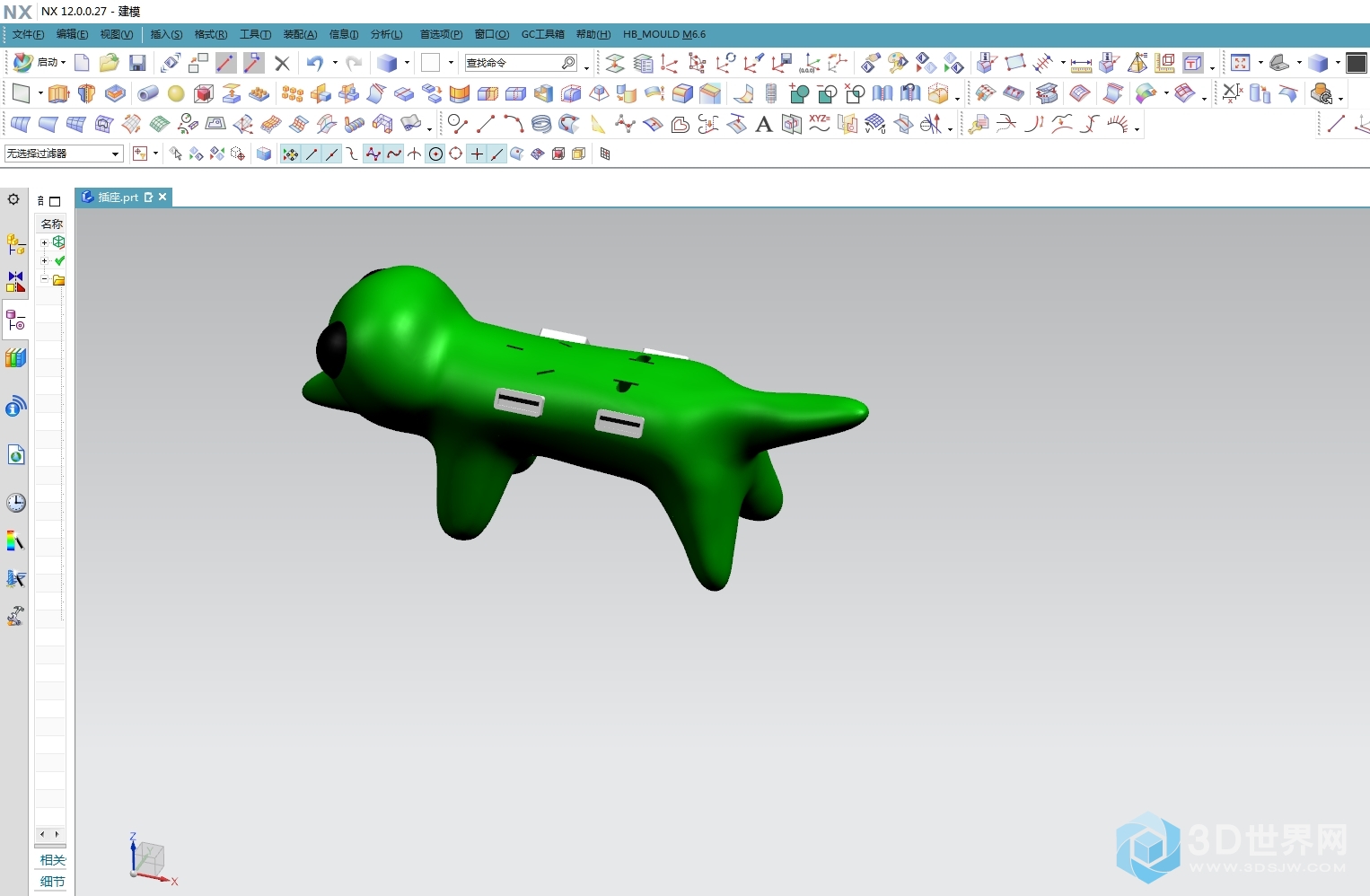Image resolution: width=1370 pixels, height=896 pixels.
Task: Toggle the Enable Snap Point button
Action: tap(291, 154)
